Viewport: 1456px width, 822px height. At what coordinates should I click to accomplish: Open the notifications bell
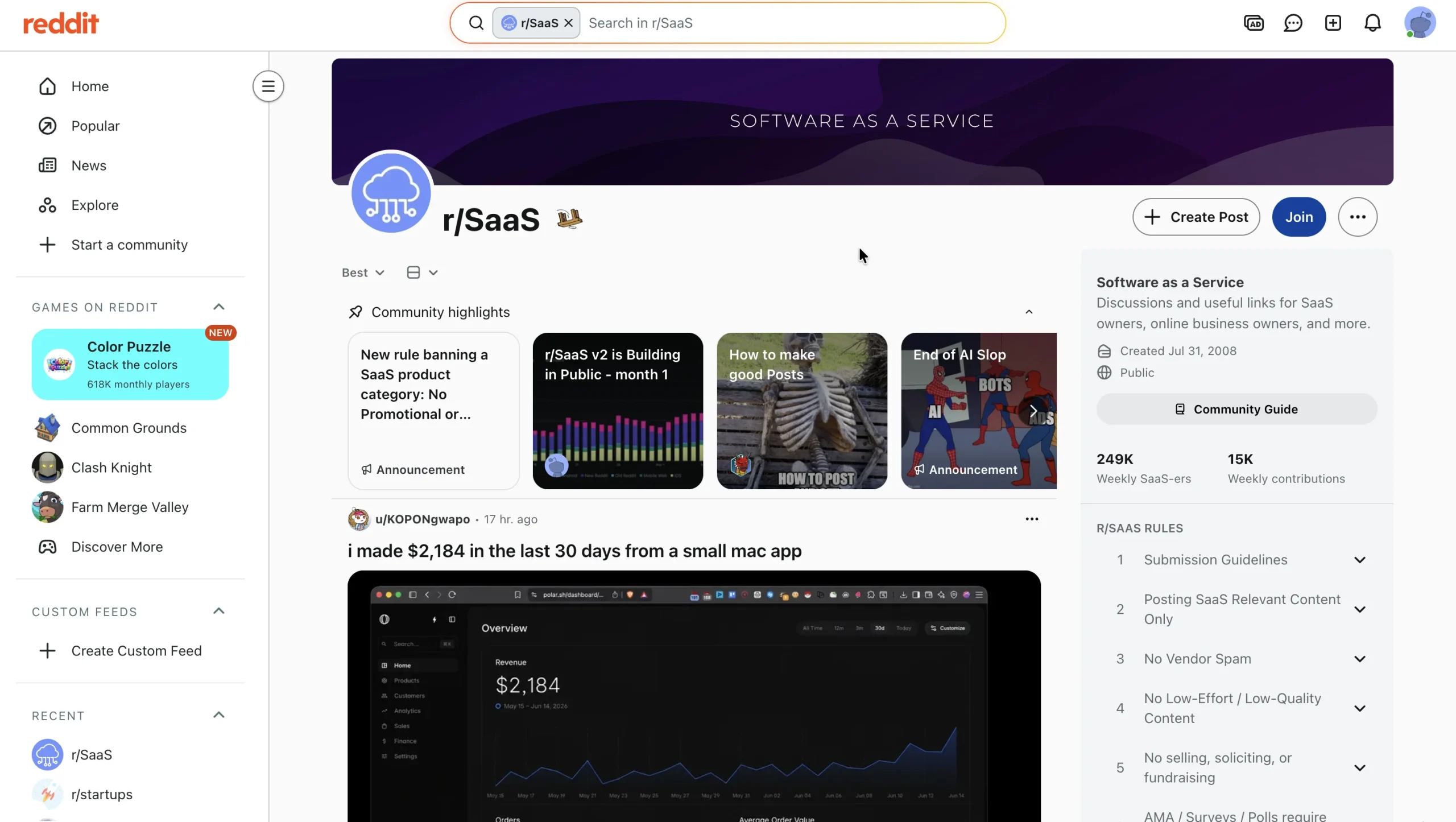tap(1372, 23)
